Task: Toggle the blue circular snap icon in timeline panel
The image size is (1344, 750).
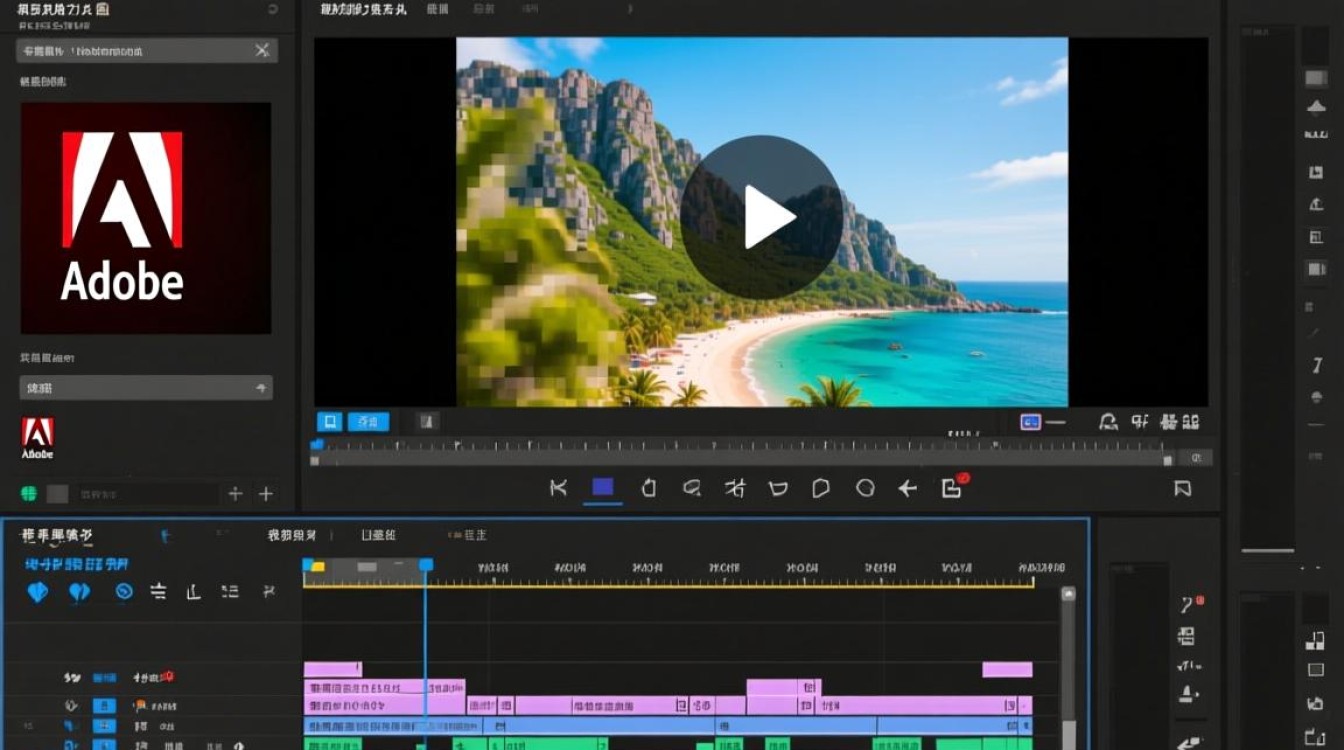Action: tap(123, 591)
